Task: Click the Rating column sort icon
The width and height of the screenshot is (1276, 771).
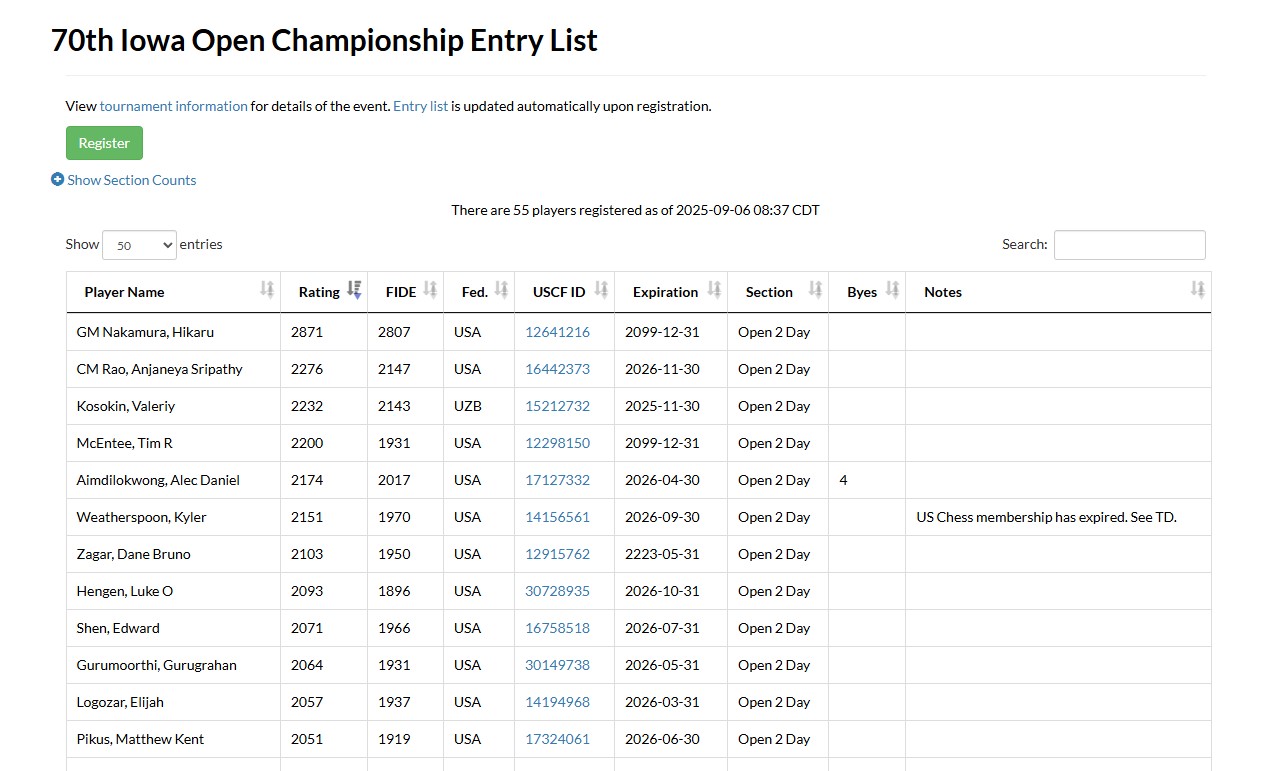Action: coord(354,290)
